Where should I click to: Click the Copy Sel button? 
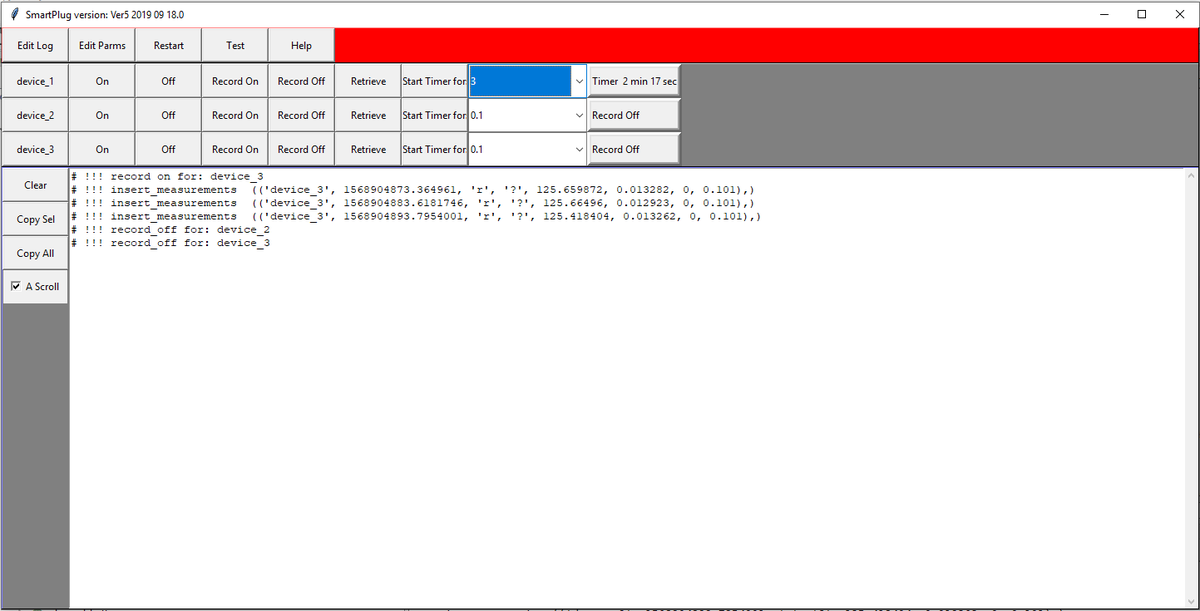pos(35,220)
